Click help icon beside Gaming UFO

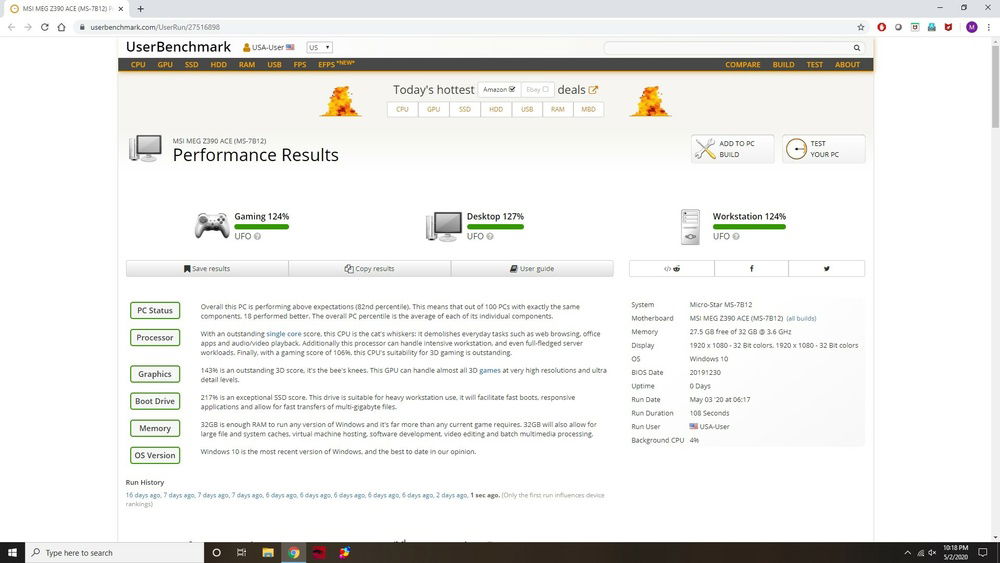[x=258, y=237]
